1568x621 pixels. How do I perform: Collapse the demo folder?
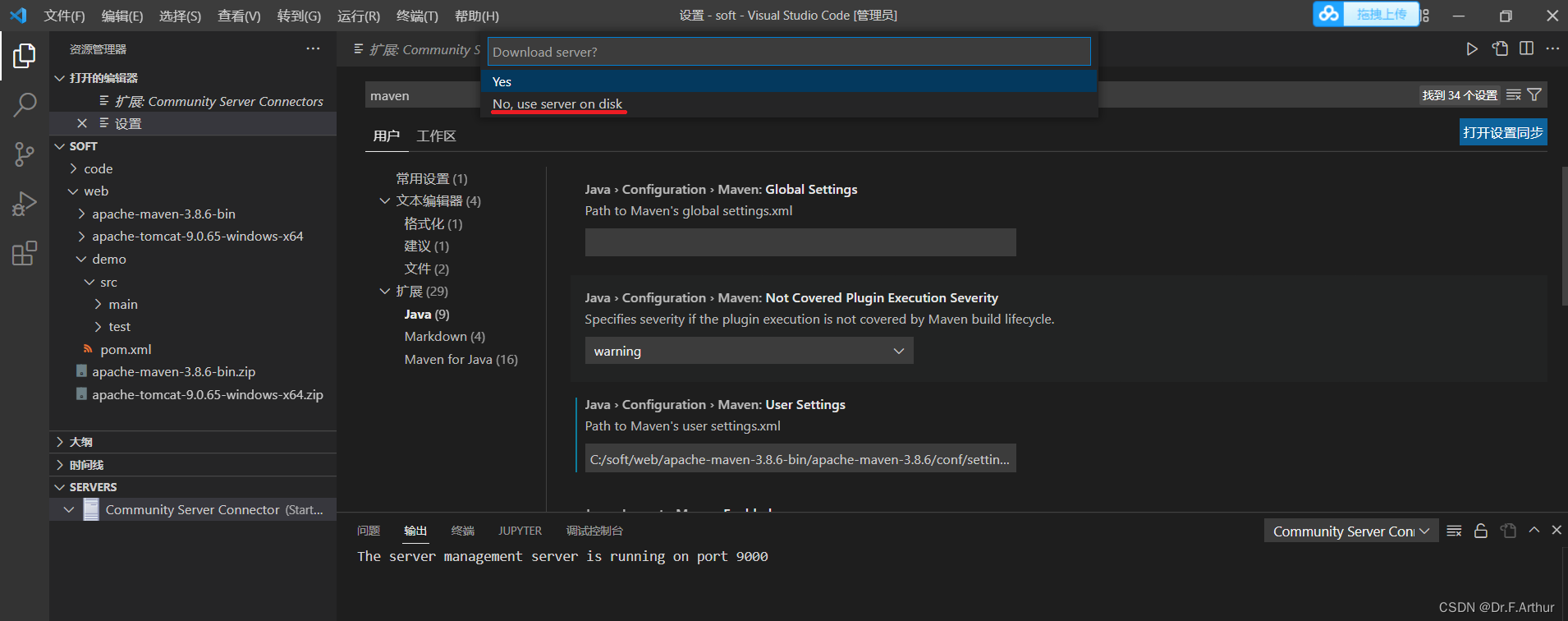(81, 259)
